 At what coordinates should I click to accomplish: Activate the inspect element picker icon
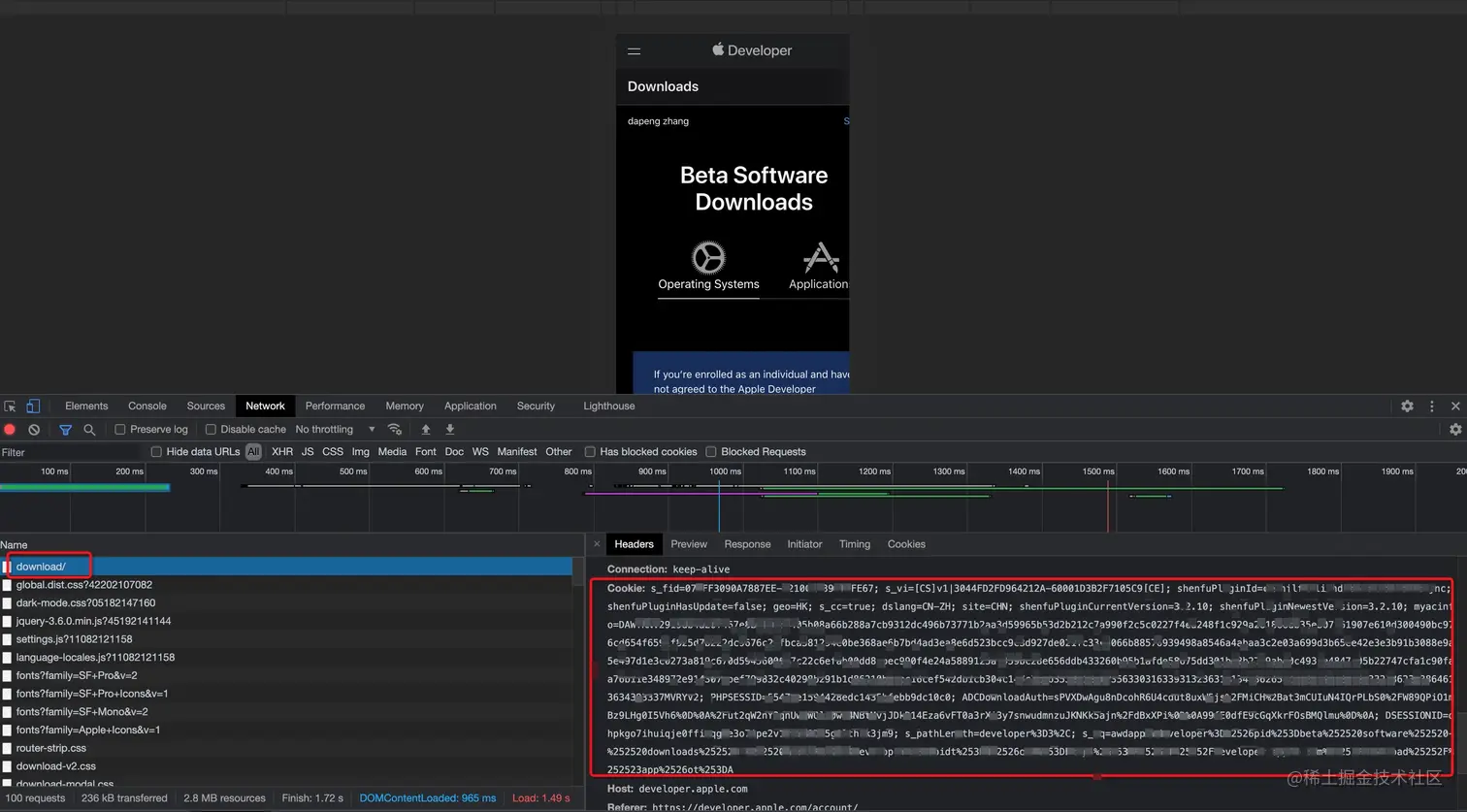[x=10, y=406]
